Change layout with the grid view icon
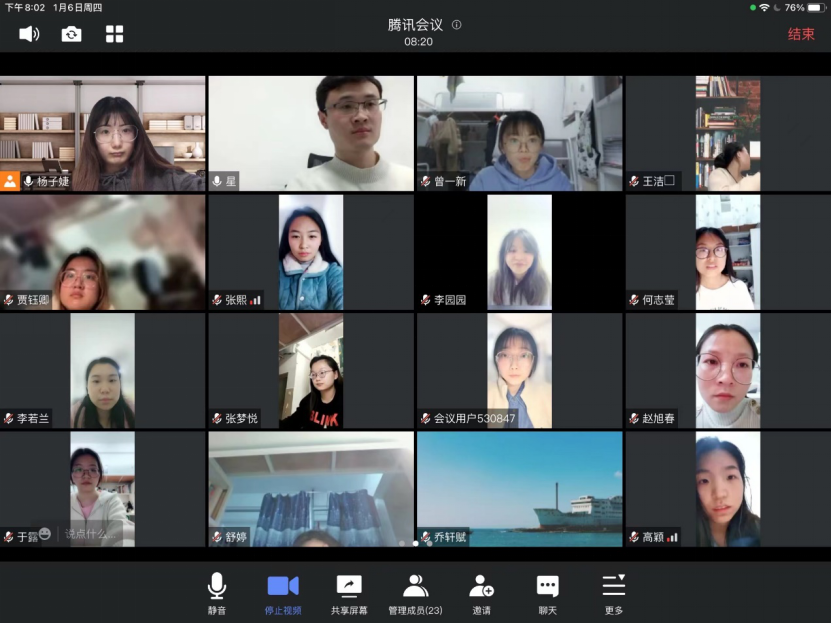831x623 pixels. (x=115, y=34)
